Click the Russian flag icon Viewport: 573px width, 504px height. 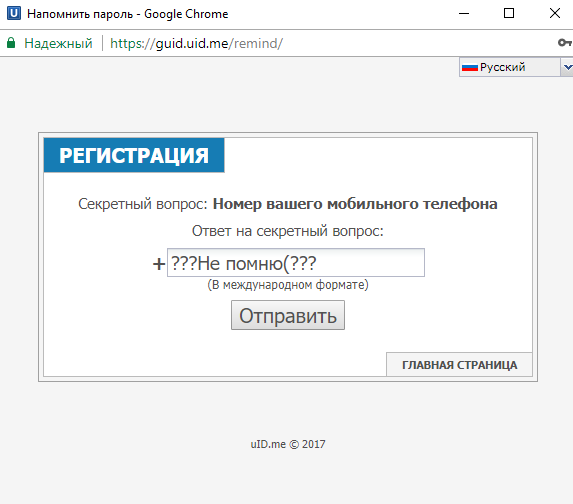(x=470, y=67)
